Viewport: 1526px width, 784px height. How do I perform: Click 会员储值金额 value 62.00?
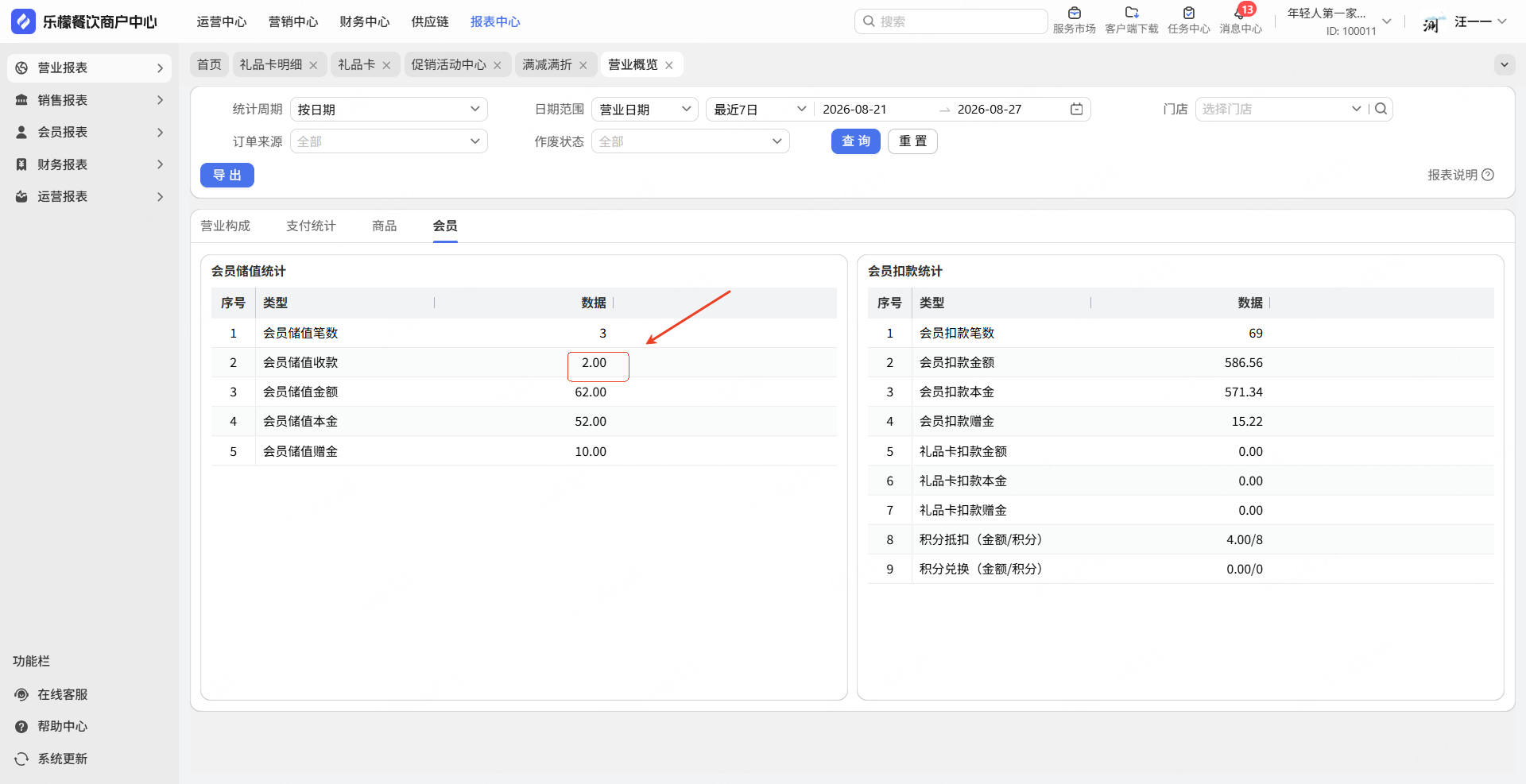pos(591,392)
